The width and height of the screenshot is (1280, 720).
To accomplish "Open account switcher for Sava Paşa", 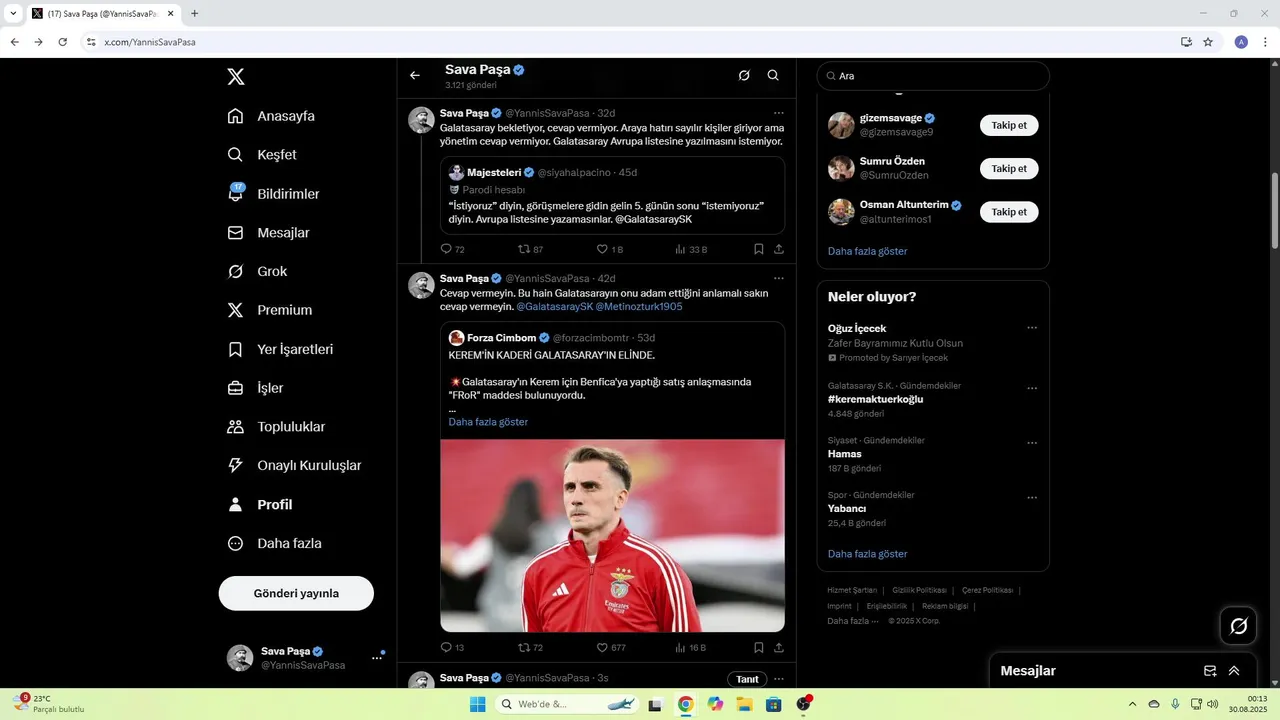I will click(x=305, y=657).
